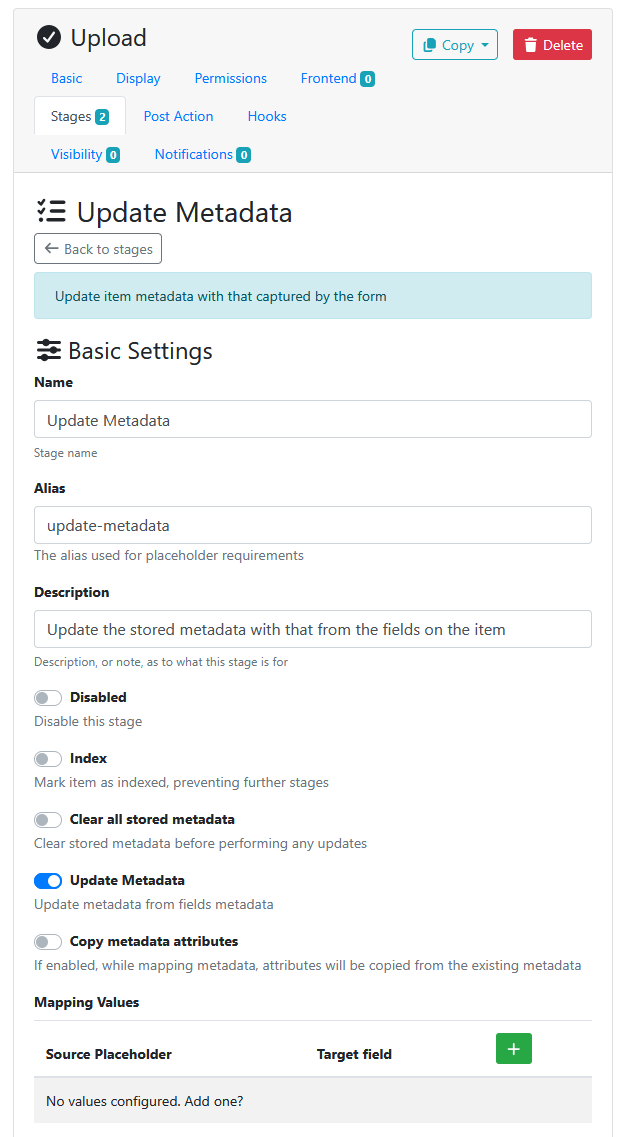Switch to the Permissions tab
This screenshot has height=1137, width=631.
point(231,78)
